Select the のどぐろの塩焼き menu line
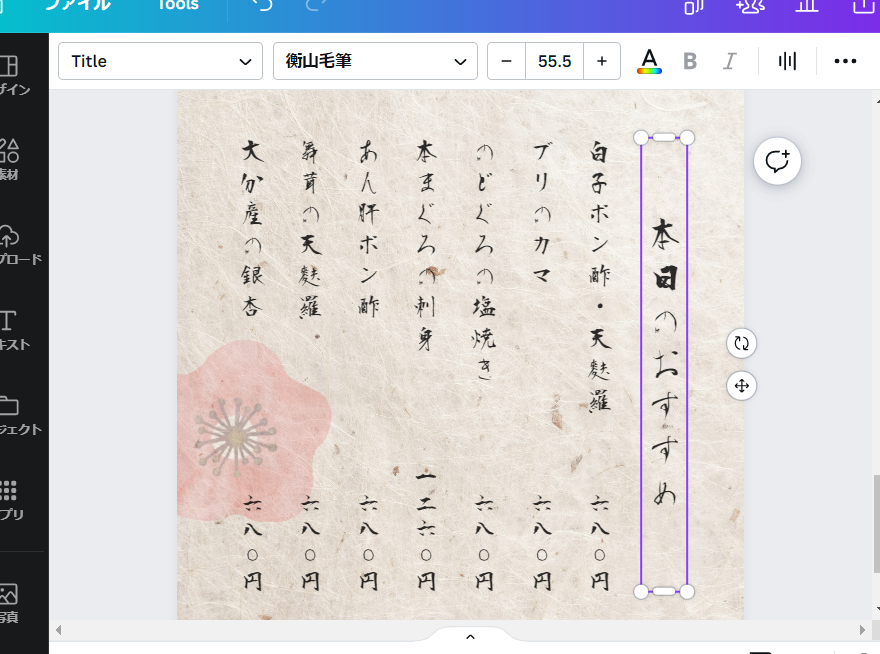Screen dimensions: 880x654 (x=484, y=262)
